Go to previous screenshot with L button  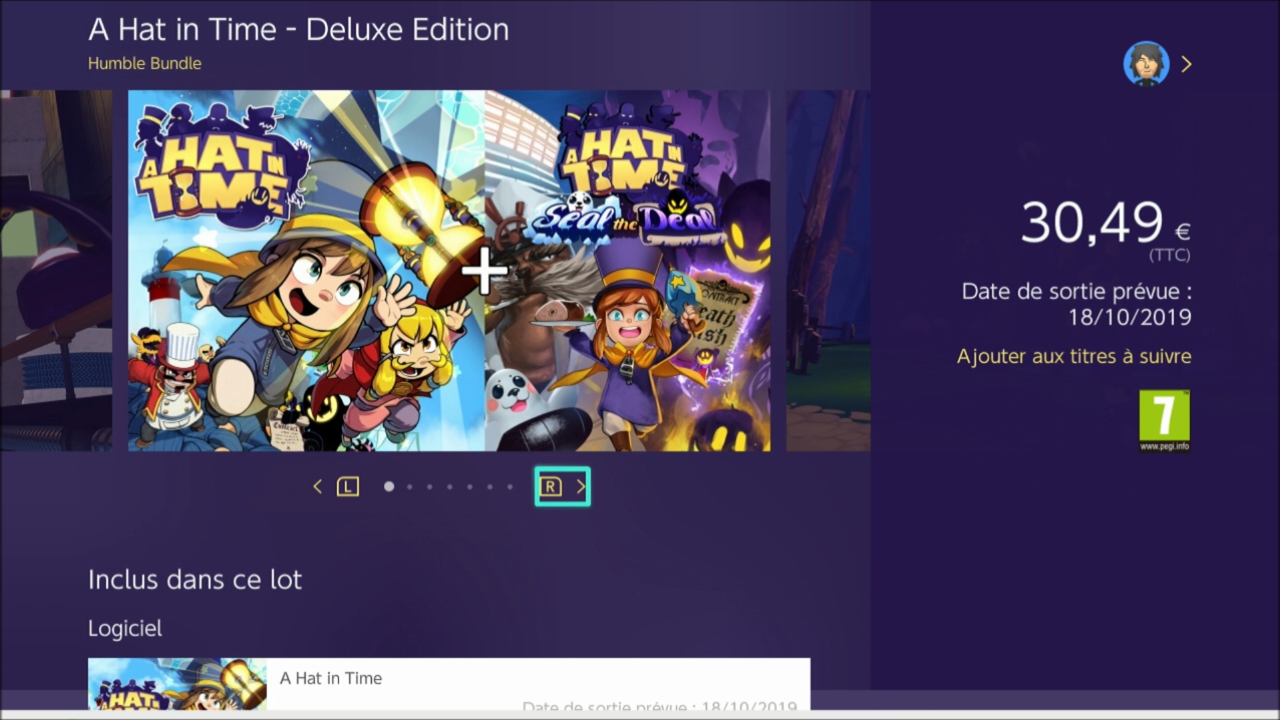pyautogui.click(x=347, y=487)
